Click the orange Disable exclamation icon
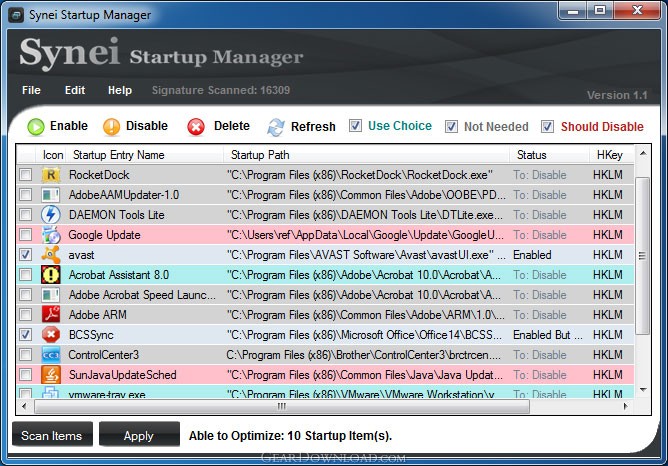The width and height of the screenshot is (668, 466). pos(112,127)
